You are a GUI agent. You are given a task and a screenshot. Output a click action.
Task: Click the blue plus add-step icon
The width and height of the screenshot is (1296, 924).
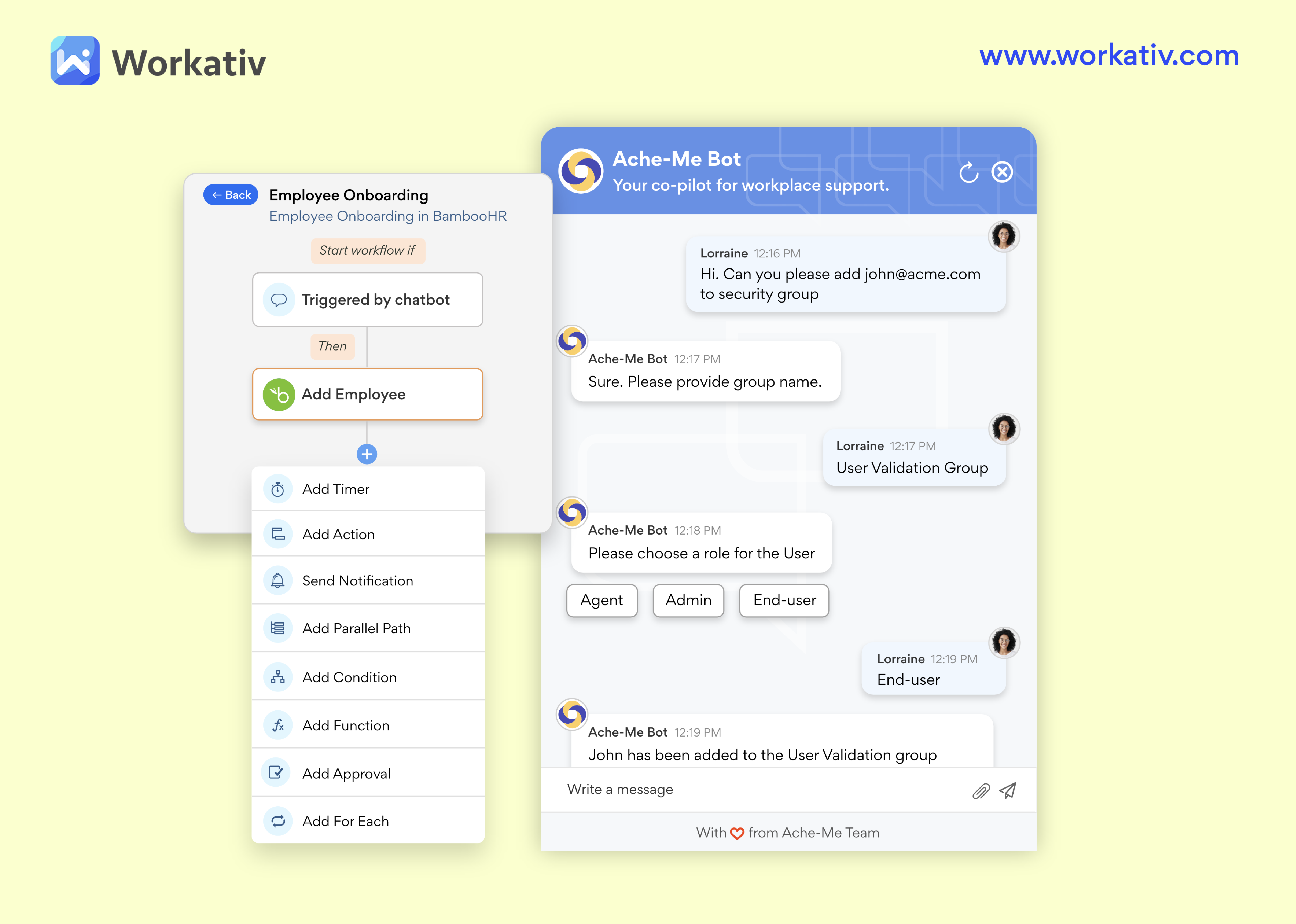pos(367,454)
